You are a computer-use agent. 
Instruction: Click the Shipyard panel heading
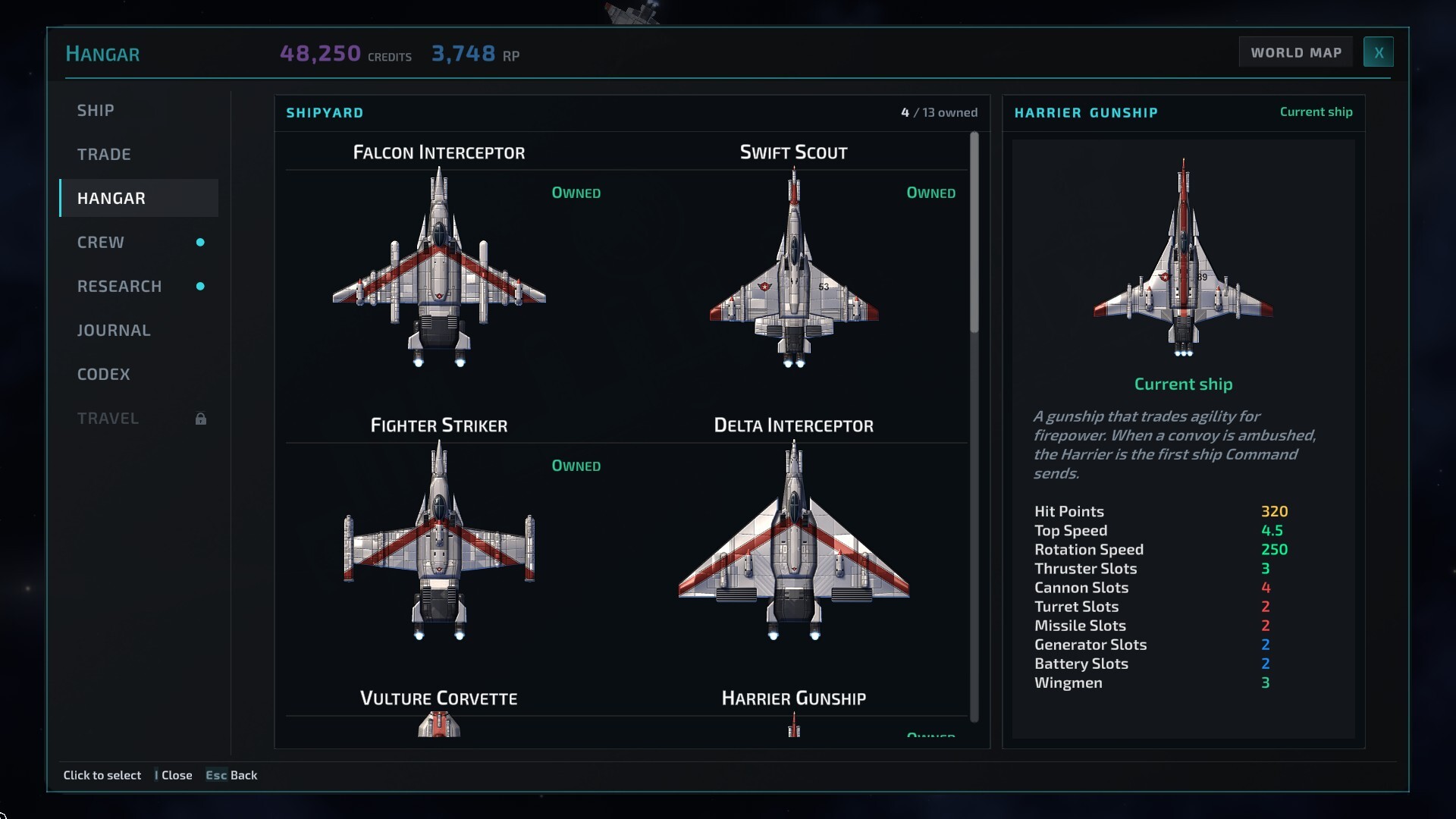[x=325, y=113]
